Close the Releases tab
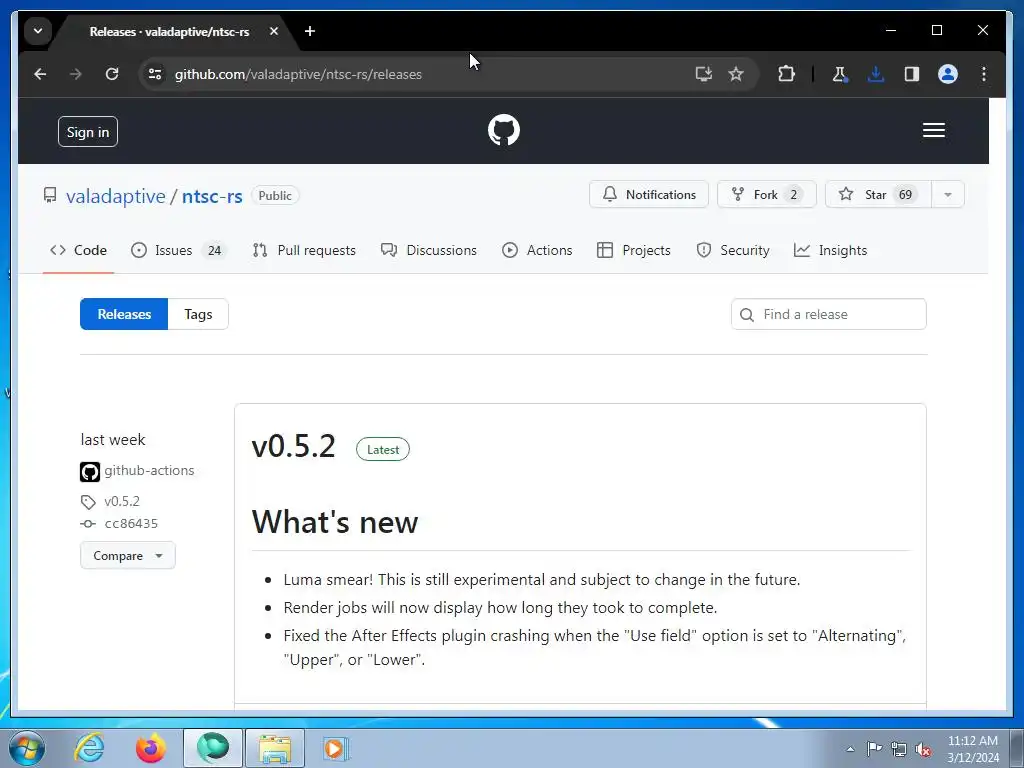 tap(274, 31)
